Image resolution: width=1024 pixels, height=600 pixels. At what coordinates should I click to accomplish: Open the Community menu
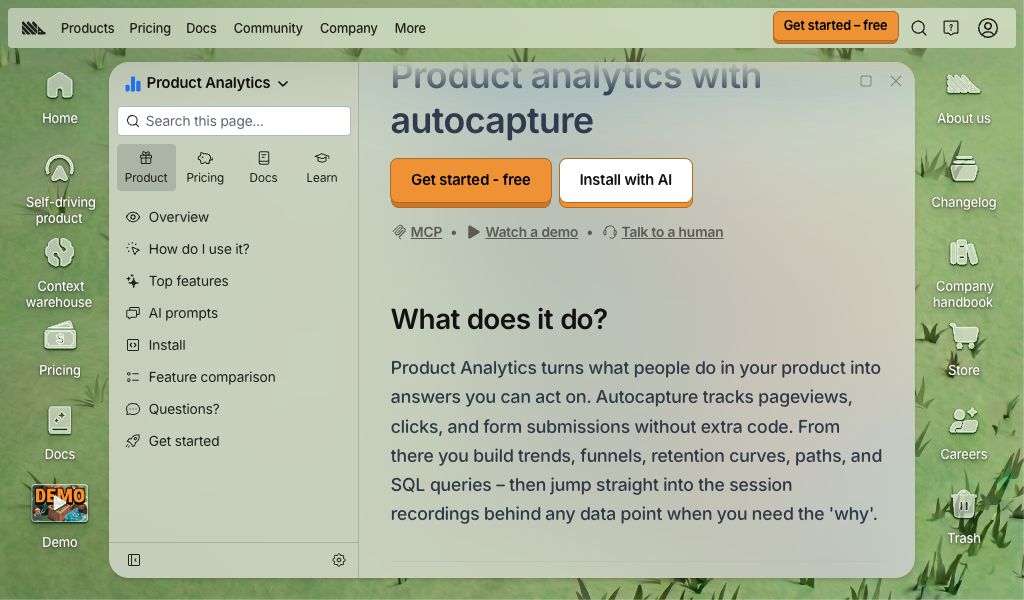point(268,28)
